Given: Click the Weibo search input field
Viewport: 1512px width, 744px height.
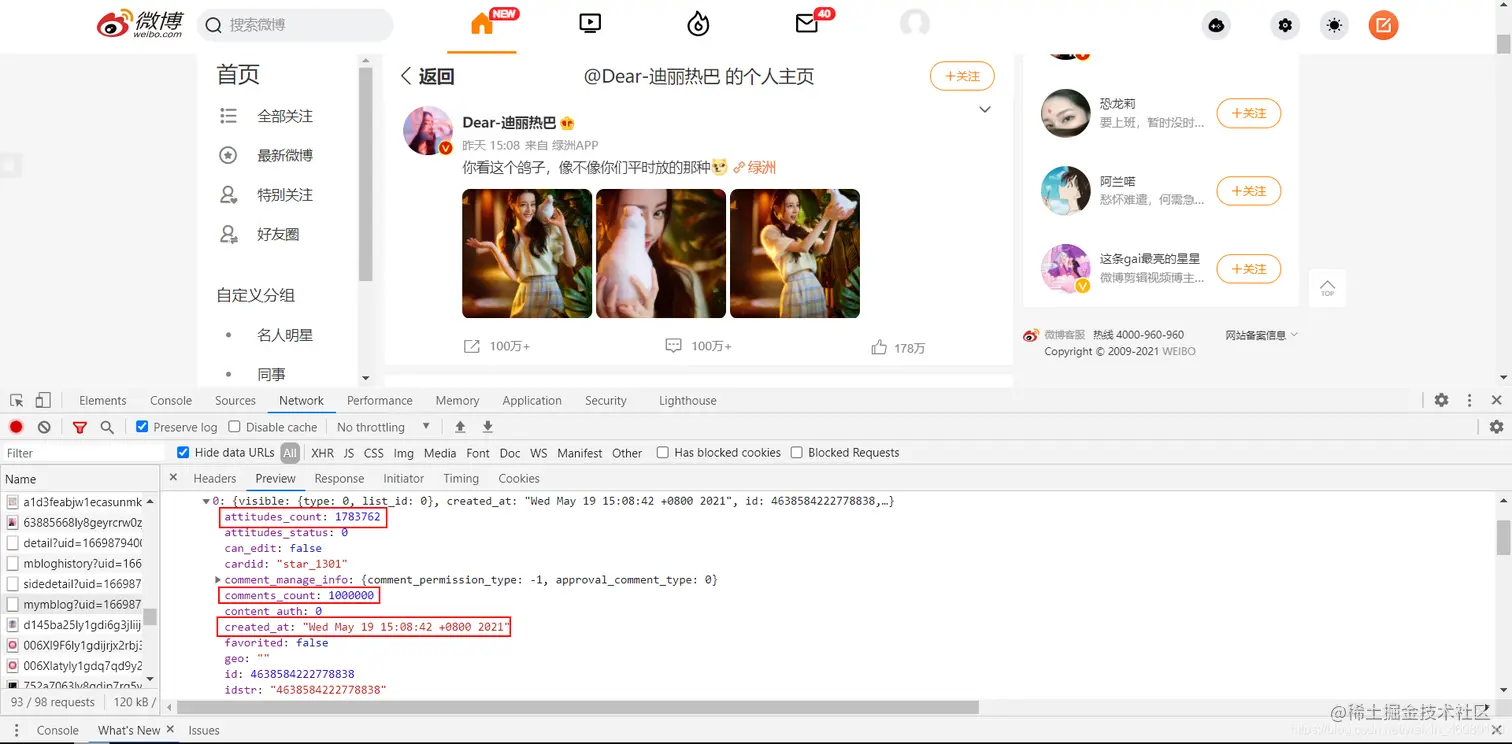Looking at the screenshot, I should tap(295, 25).
